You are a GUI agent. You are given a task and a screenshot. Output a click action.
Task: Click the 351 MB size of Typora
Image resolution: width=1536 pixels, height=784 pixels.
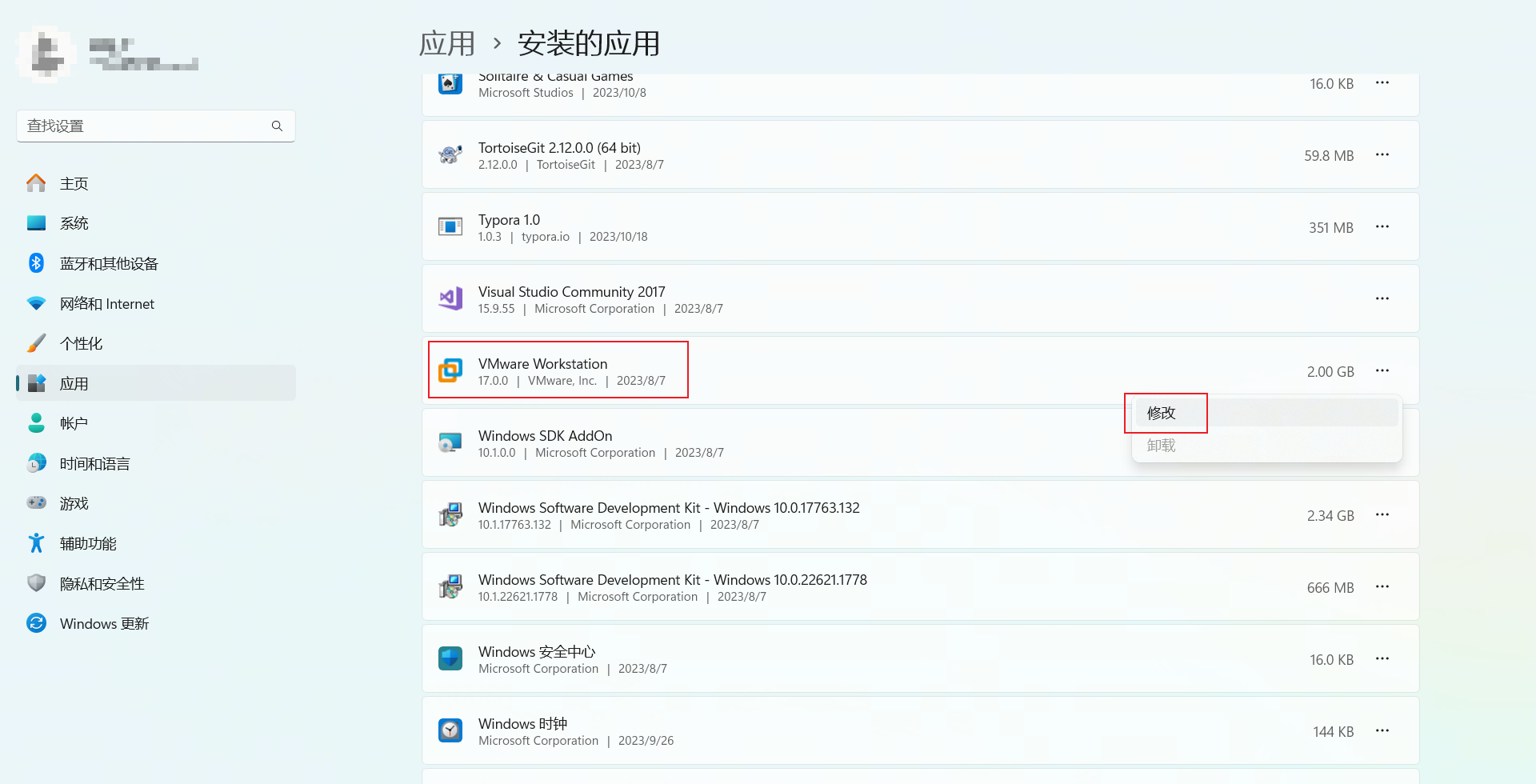tap(1331, 228)
